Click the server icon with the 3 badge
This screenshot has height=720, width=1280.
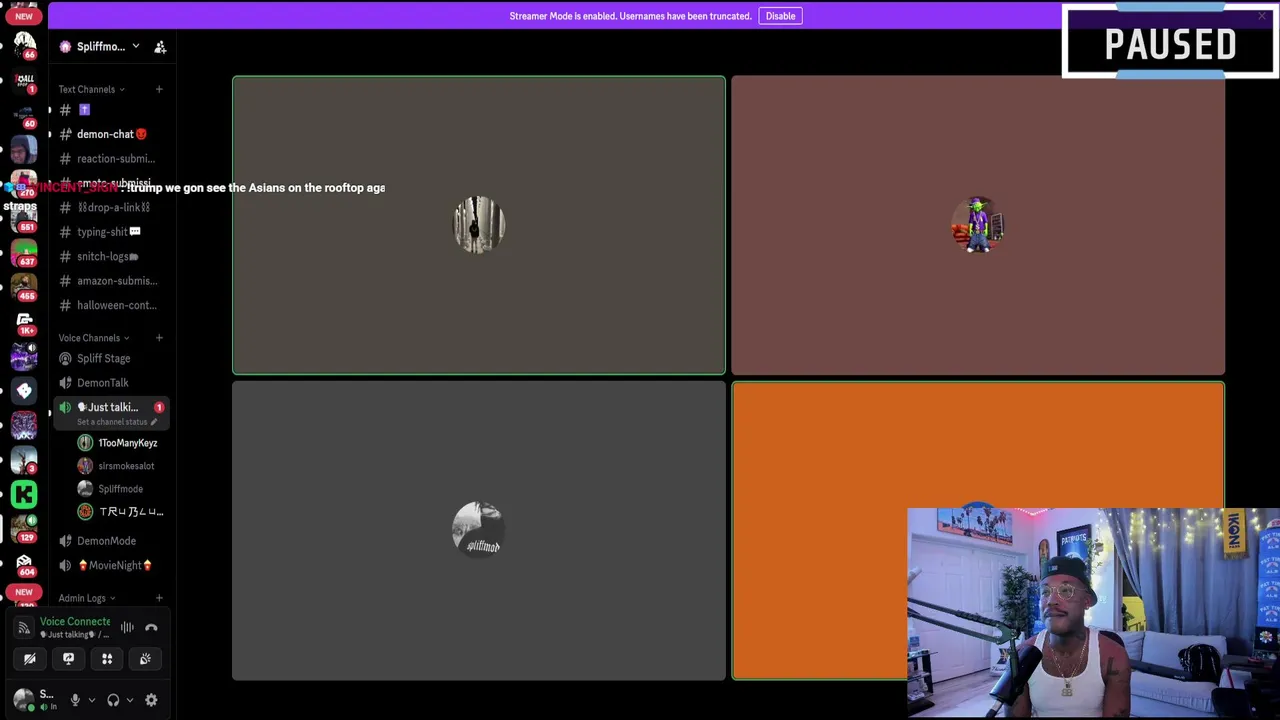[x=24, y=459]
